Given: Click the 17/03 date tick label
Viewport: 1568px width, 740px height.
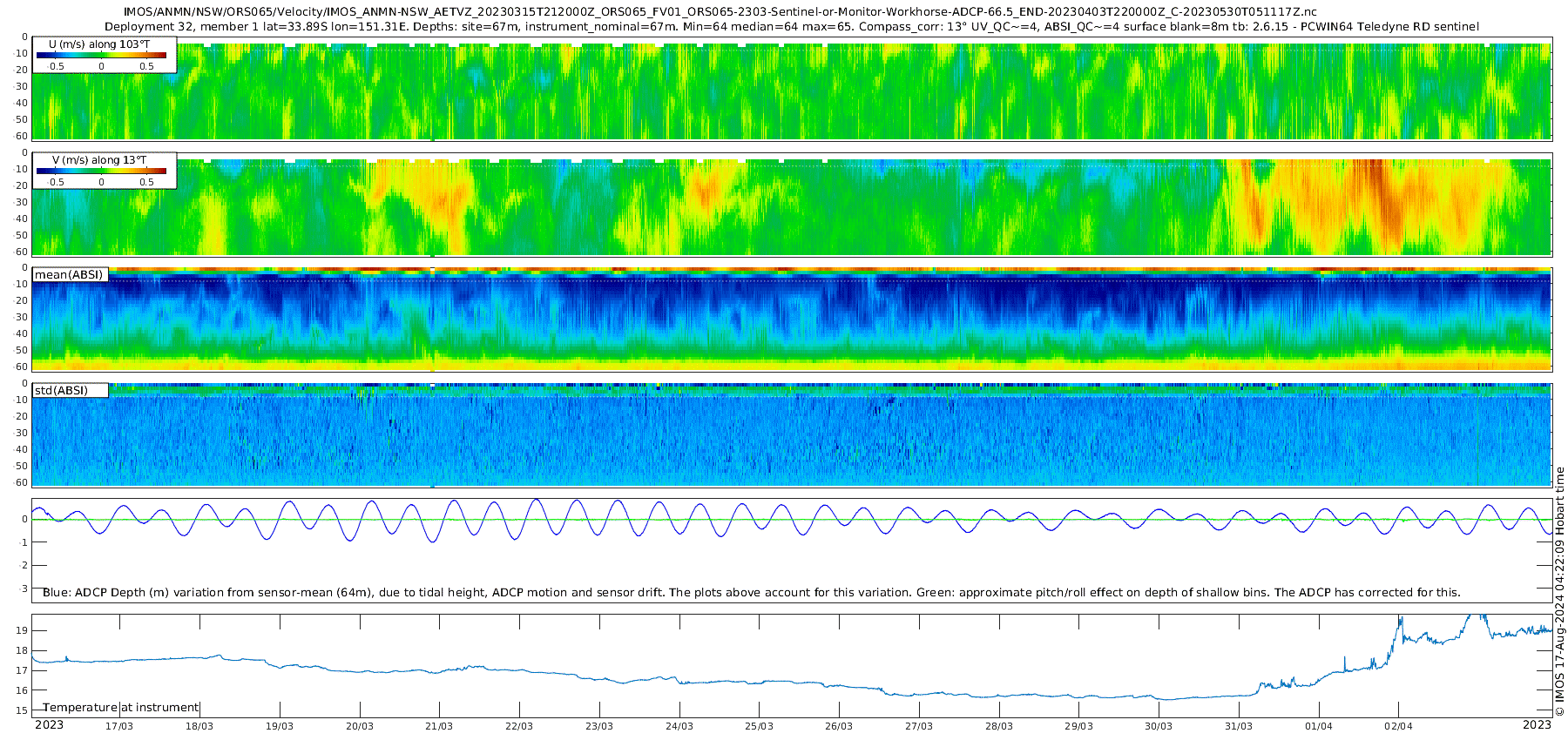Looking at the screenshot, I should click(x=119, y=726).
